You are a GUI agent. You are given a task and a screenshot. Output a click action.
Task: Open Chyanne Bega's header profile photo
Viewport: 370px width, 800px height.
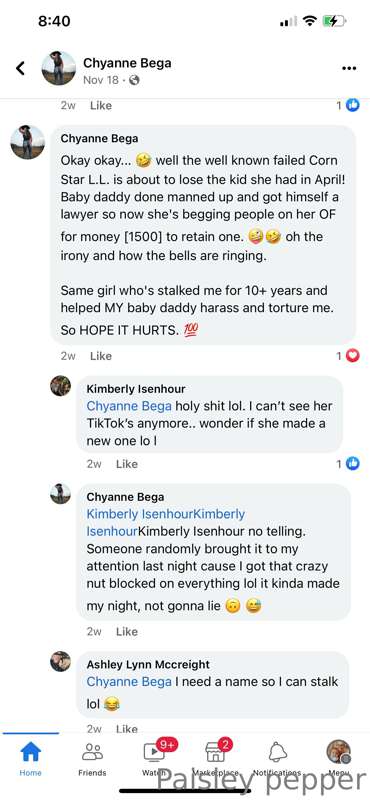click(59, 68)
